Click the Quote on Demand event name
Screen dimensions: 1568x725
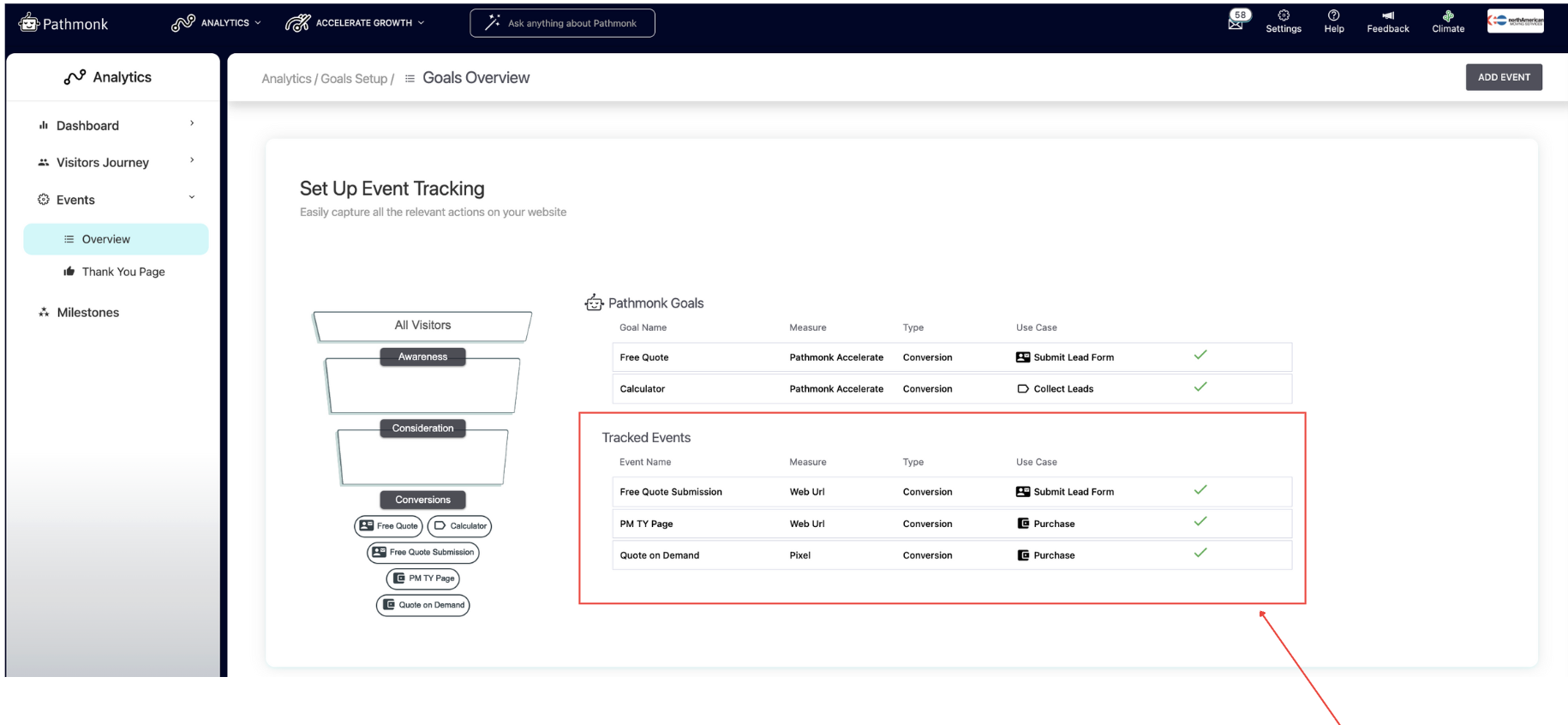point(660,555)
